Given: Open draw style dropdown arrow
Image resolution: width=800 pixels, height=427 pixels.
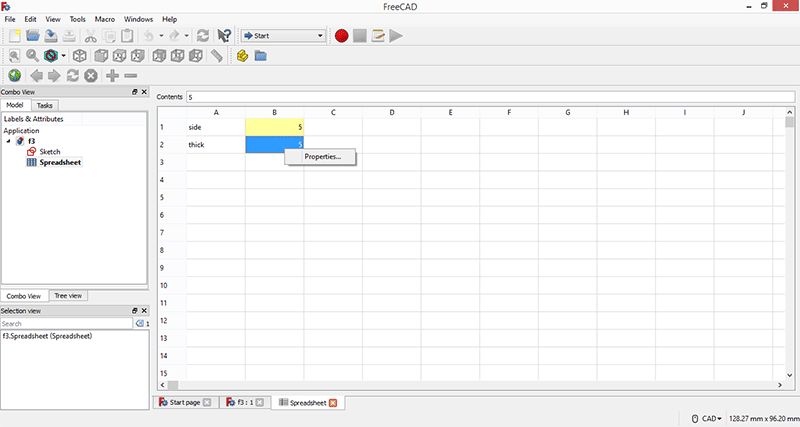Looking at the screenshot, I should [x=63, y=56].
